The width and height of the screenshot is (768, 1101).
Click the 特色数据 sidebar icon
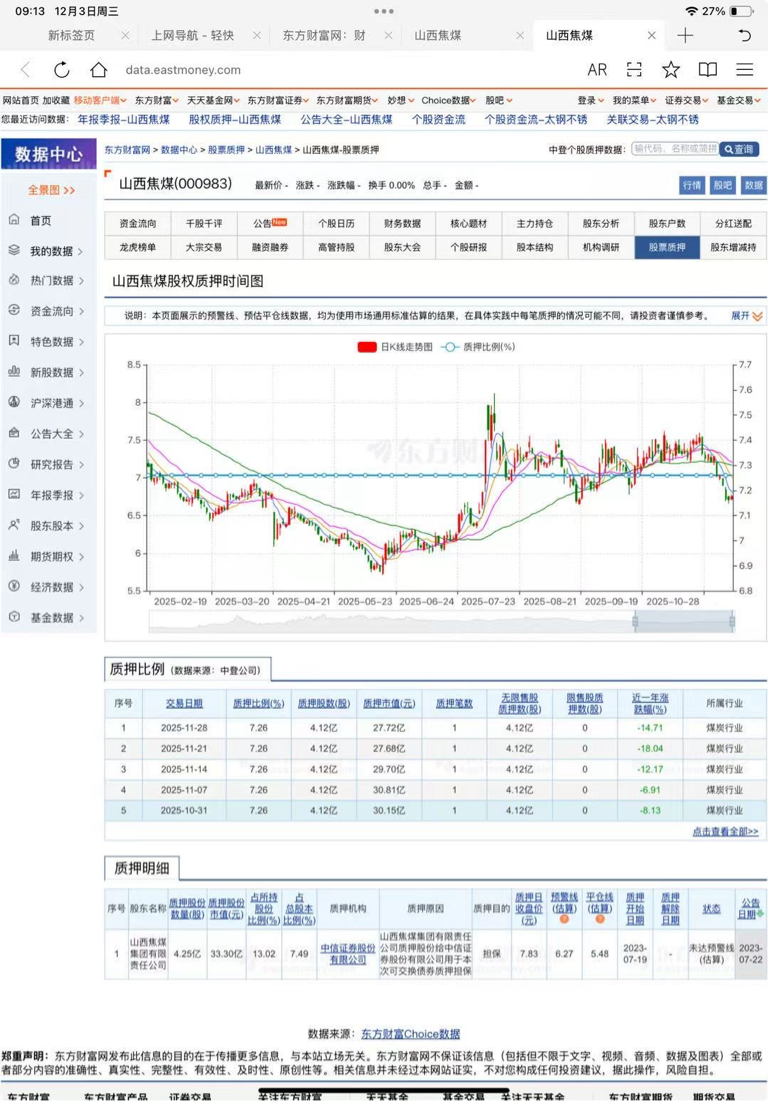14,341
